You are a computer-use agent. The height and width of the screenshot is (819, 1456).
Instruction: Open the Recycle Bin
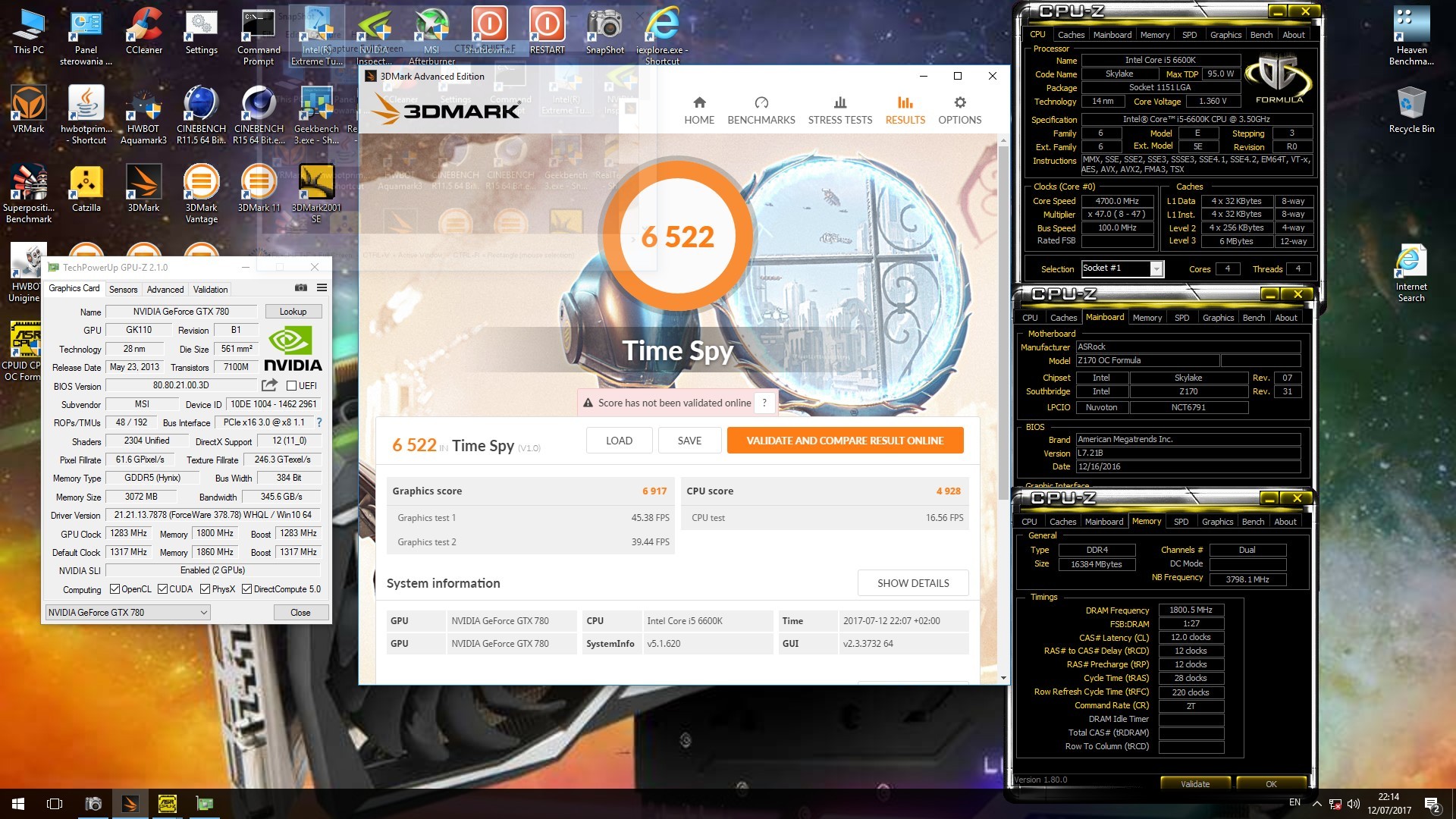[x=1411, y=111]
